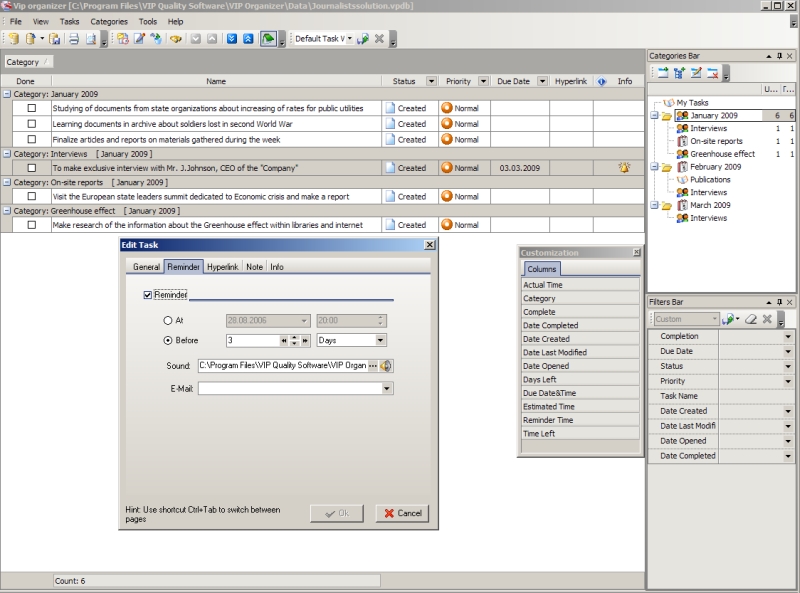Play the reminder sound speaker icon
Screen dimensions: 800x593
[x=386, y=366]
